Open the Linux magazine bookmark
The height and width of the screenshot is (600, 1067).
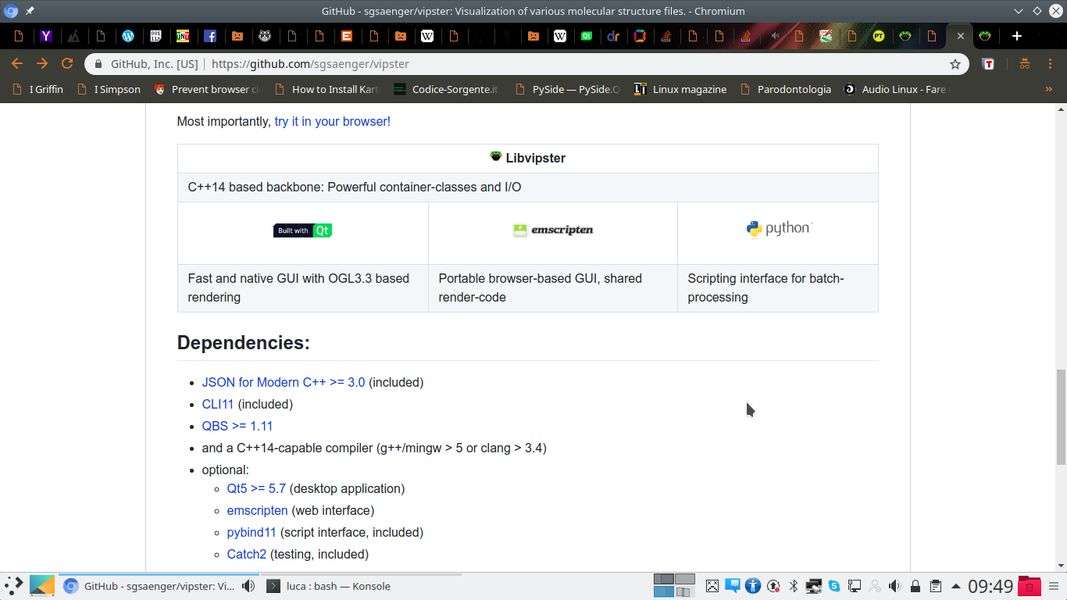(680, 89)
